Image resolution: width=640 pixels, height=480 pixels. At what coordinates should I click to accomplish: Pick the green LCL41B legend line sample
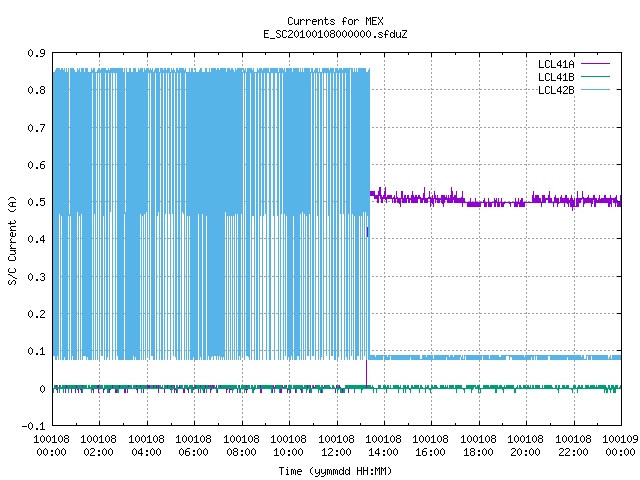[595, 77]
